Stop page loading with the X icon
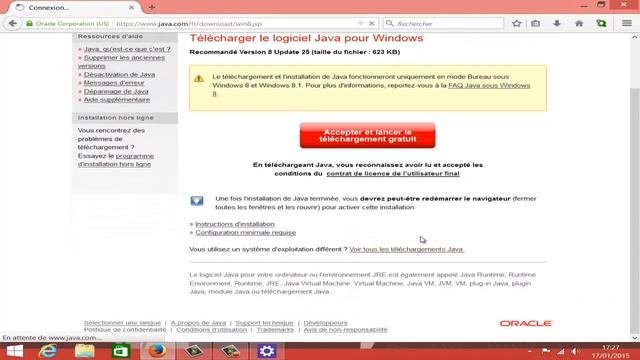Screen dimensions: 640x360 pyautogui.click(x=371, y=24)
